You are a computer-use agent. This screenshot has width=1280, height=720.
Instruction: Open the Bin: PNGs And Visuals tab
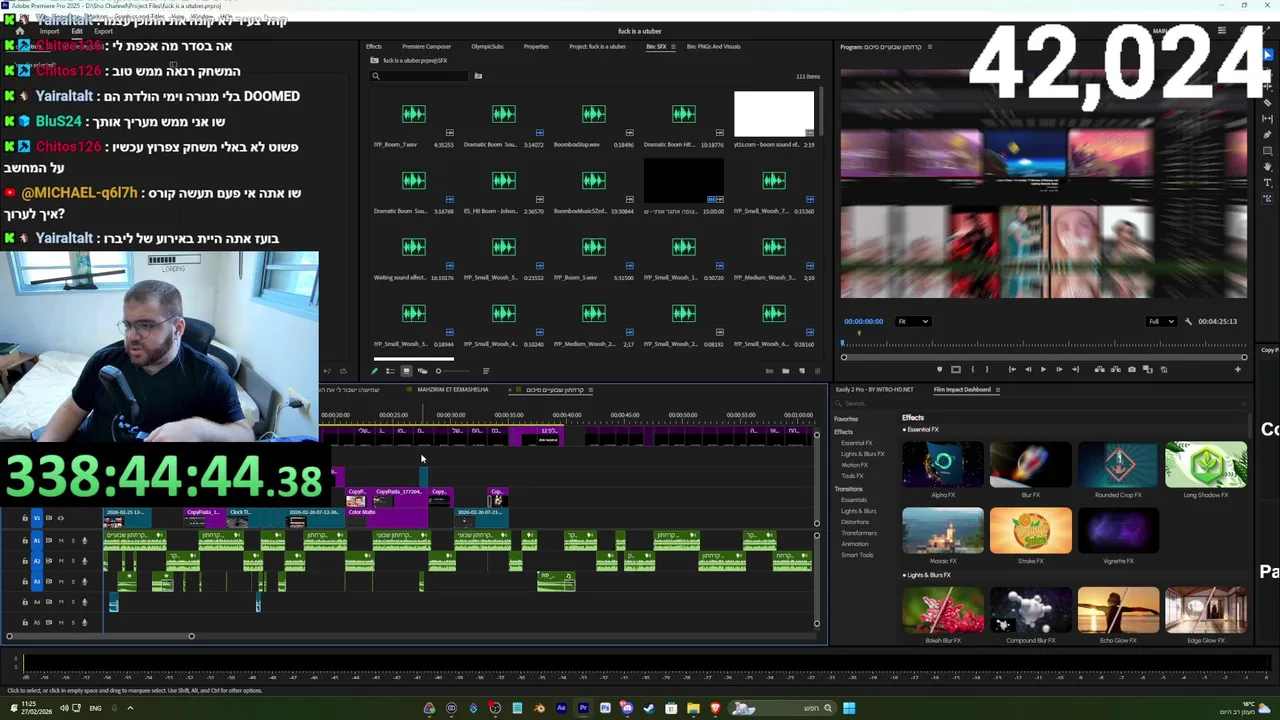(714, 46)
